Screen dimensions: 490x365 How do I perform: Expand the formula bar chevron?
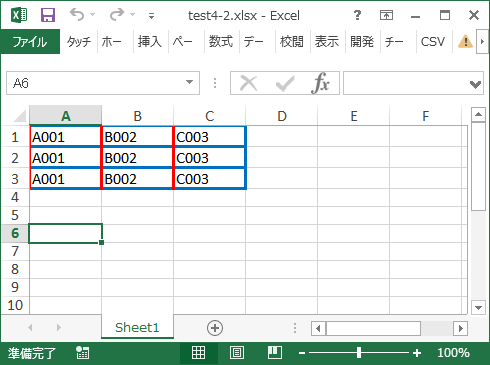click(475, 84)
